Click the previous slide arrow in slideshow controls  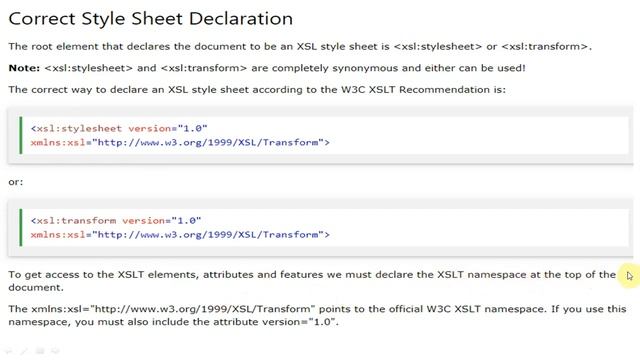click(x=9, y=351)
